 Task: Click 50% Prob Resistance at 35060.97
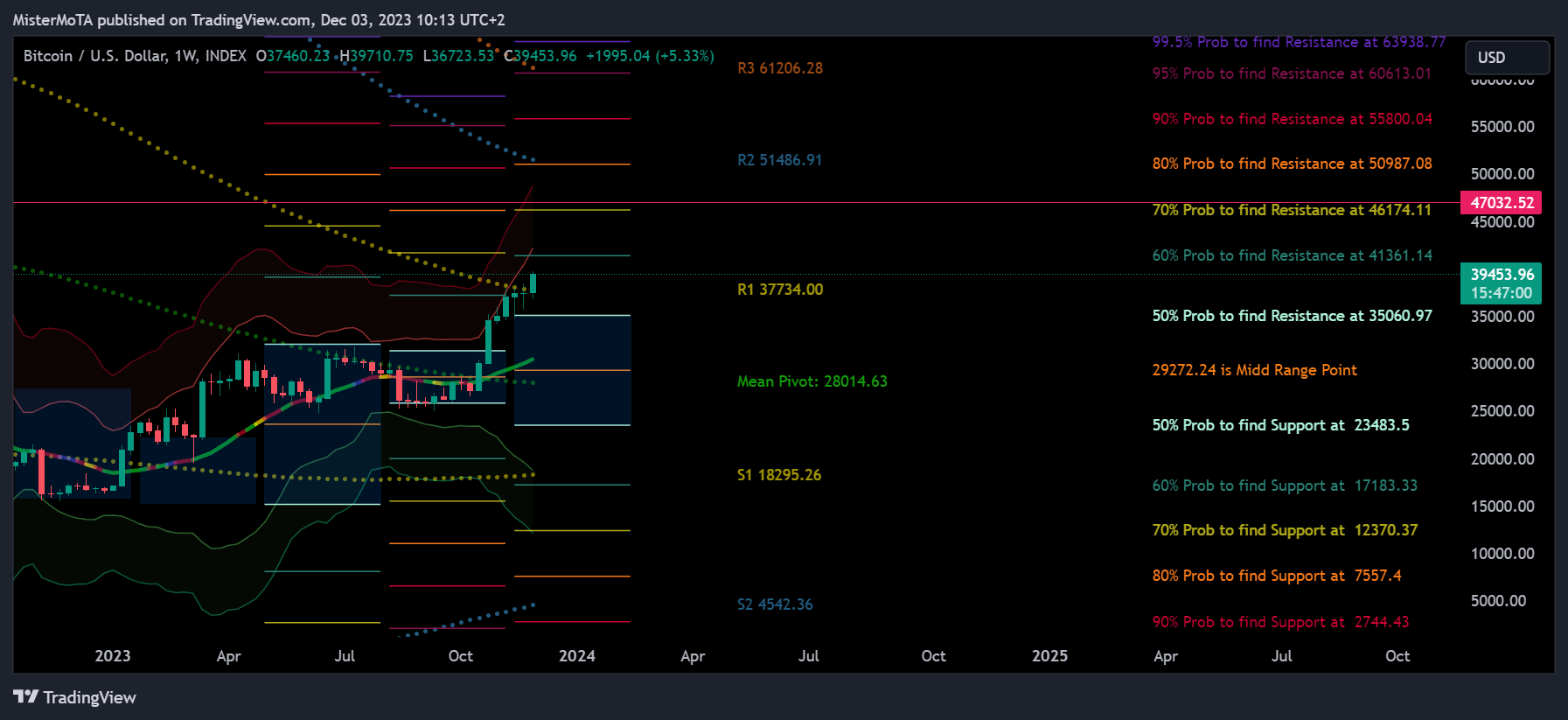pyautogui.click(x=1293, y=316)
